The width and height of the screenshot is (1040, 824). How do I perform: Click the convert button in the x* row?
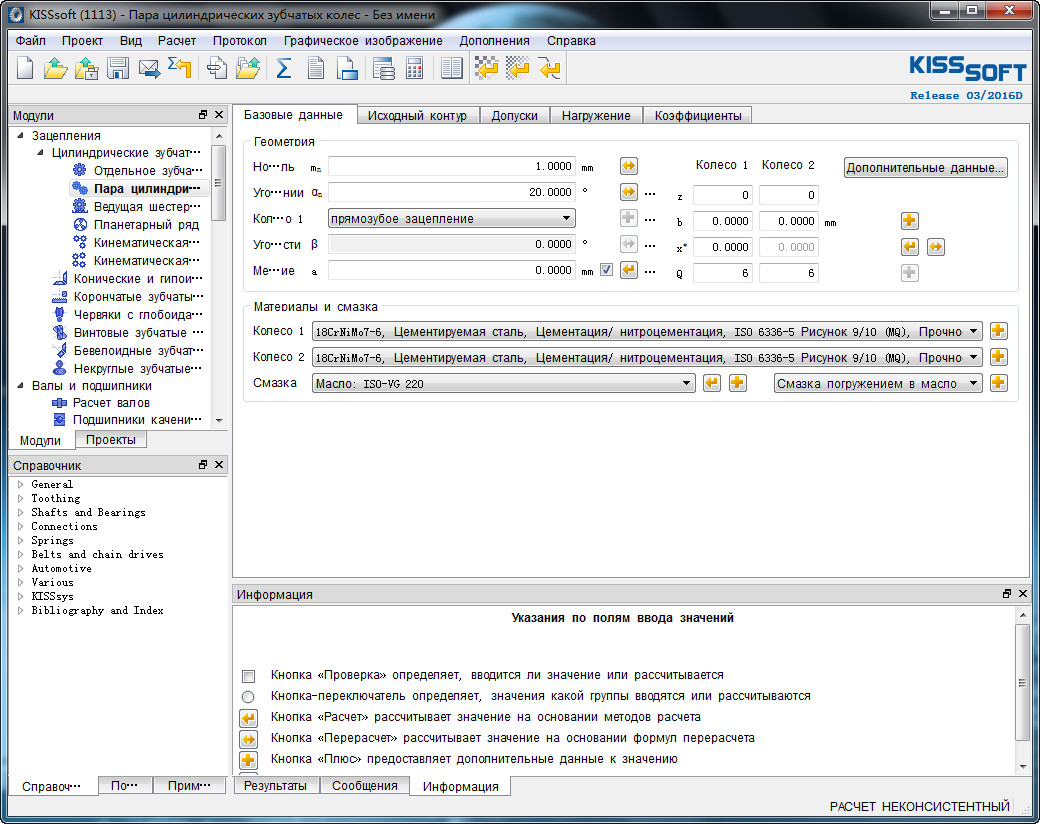(935, 247)
